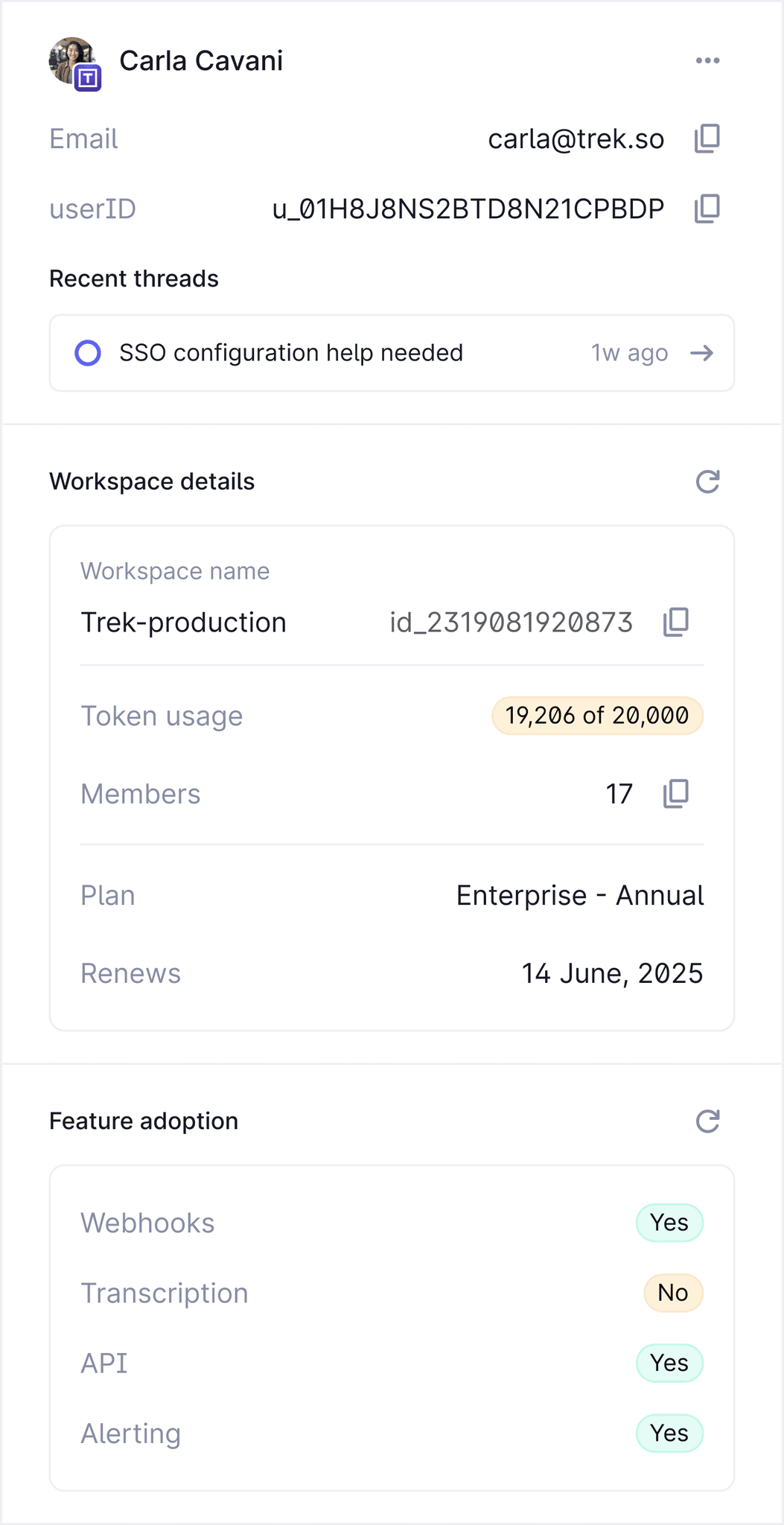Click the Alerting Yes badge
The image size is (784, 1525).
(669, 1433)
